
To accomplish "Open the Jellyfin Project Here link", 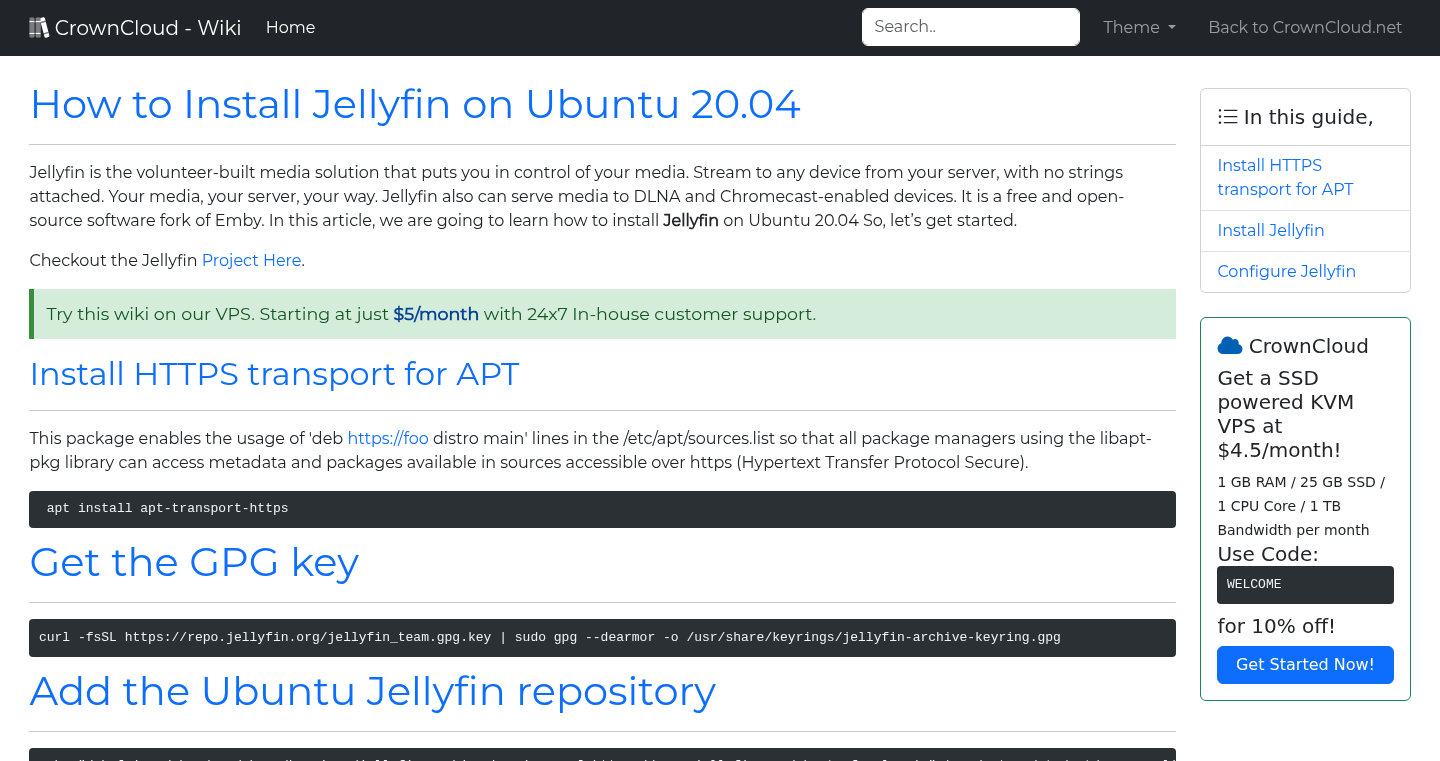I will [x=251, y=260].
